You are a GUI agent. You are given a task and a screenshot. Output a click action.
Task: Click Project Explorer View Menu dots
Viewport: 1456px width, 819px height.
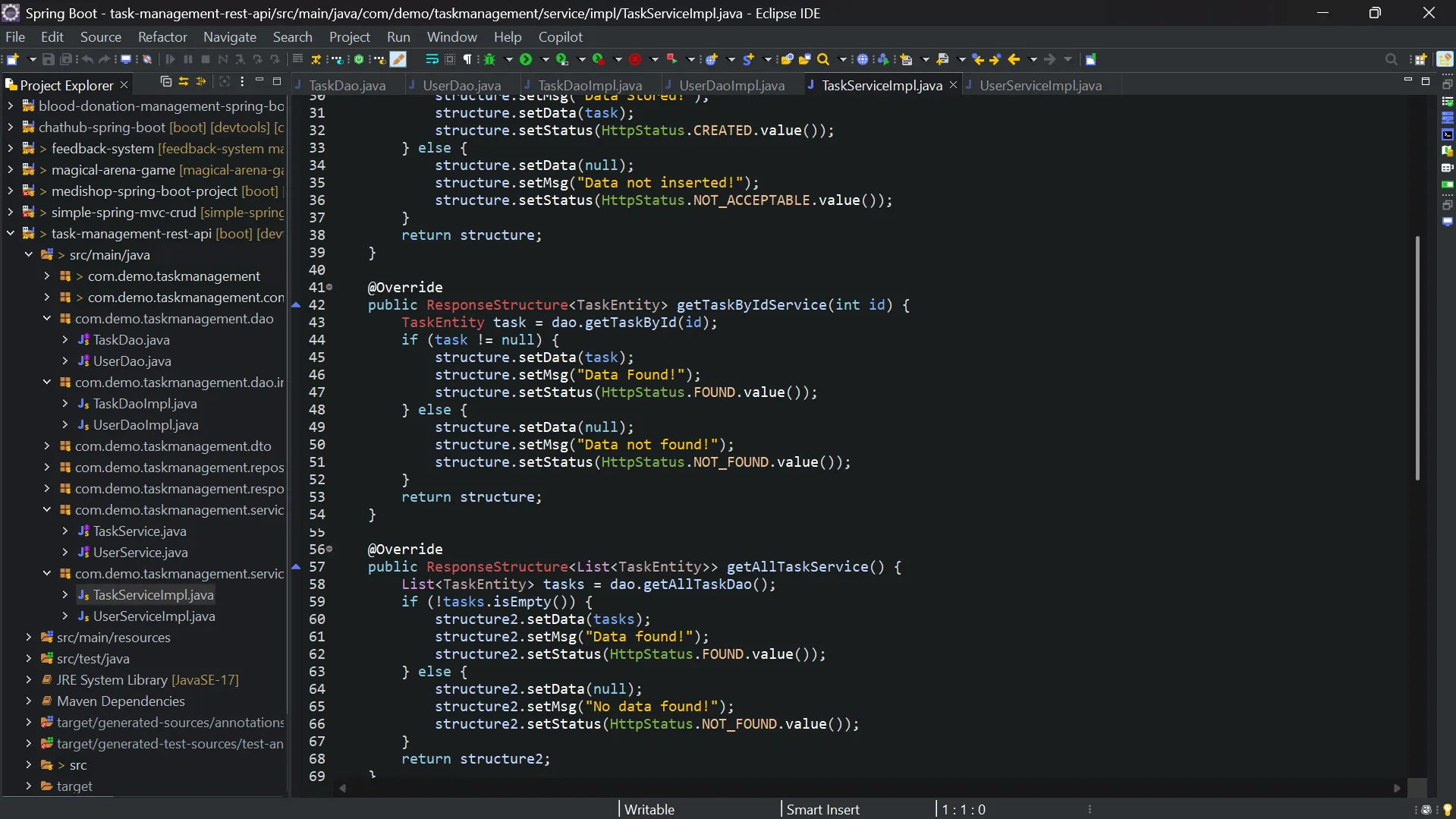(x=242, y=81)
